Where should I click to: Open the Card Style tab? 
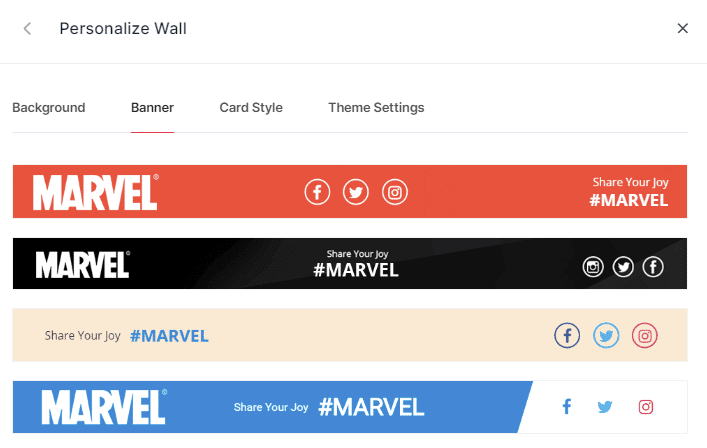[x=251, y=108]
